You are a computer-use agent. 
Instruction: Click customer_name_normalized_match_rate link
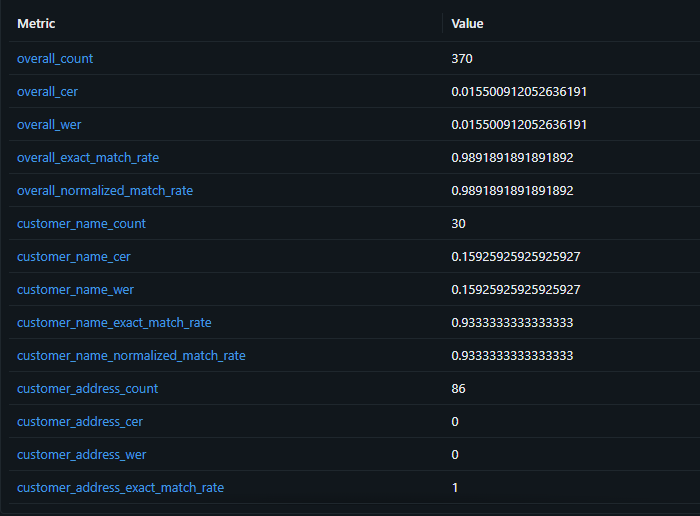(x=131, y=356)
